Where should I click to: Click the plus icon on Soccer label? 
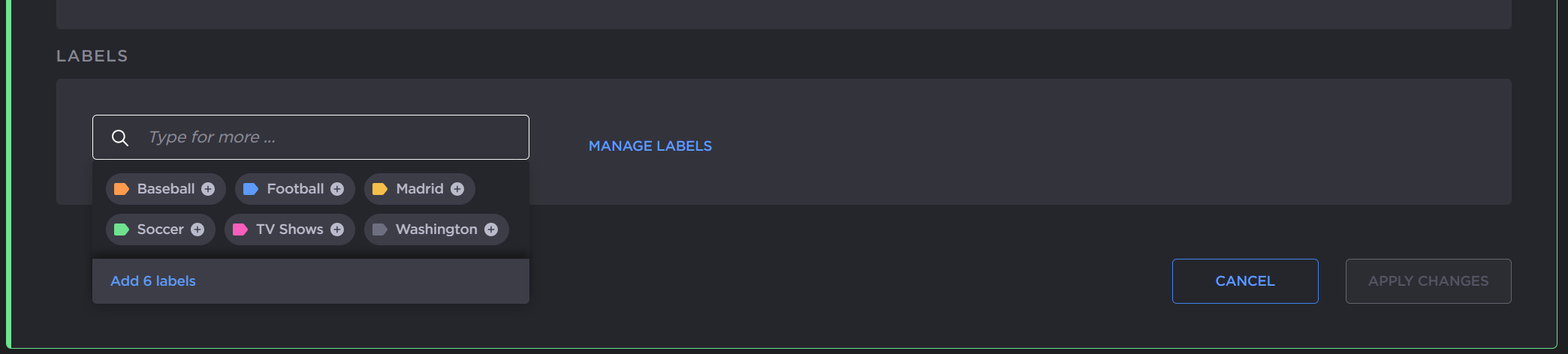coord(198,229)
